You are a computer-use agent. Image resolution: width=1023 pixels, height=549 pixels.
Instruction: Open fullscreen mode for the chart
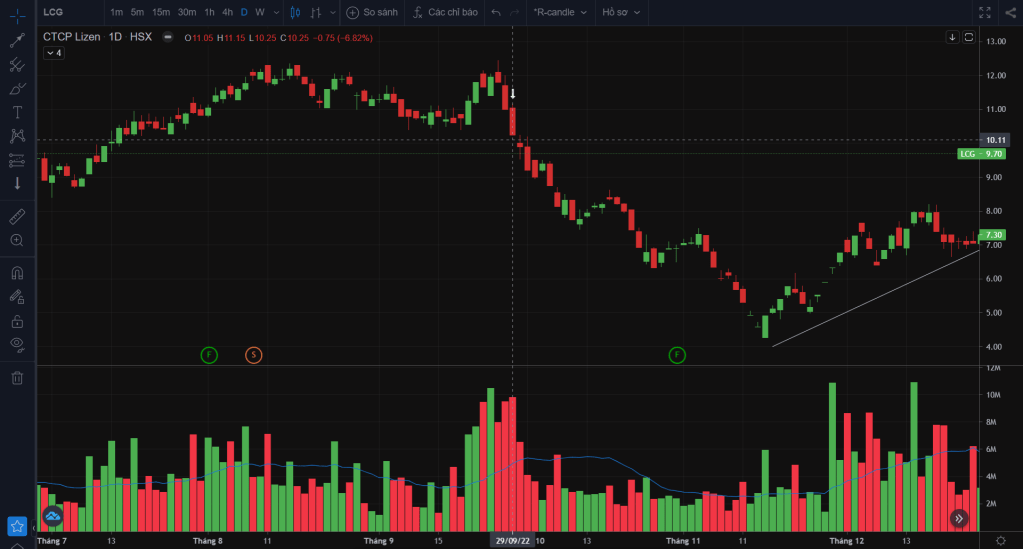(984, 12)
